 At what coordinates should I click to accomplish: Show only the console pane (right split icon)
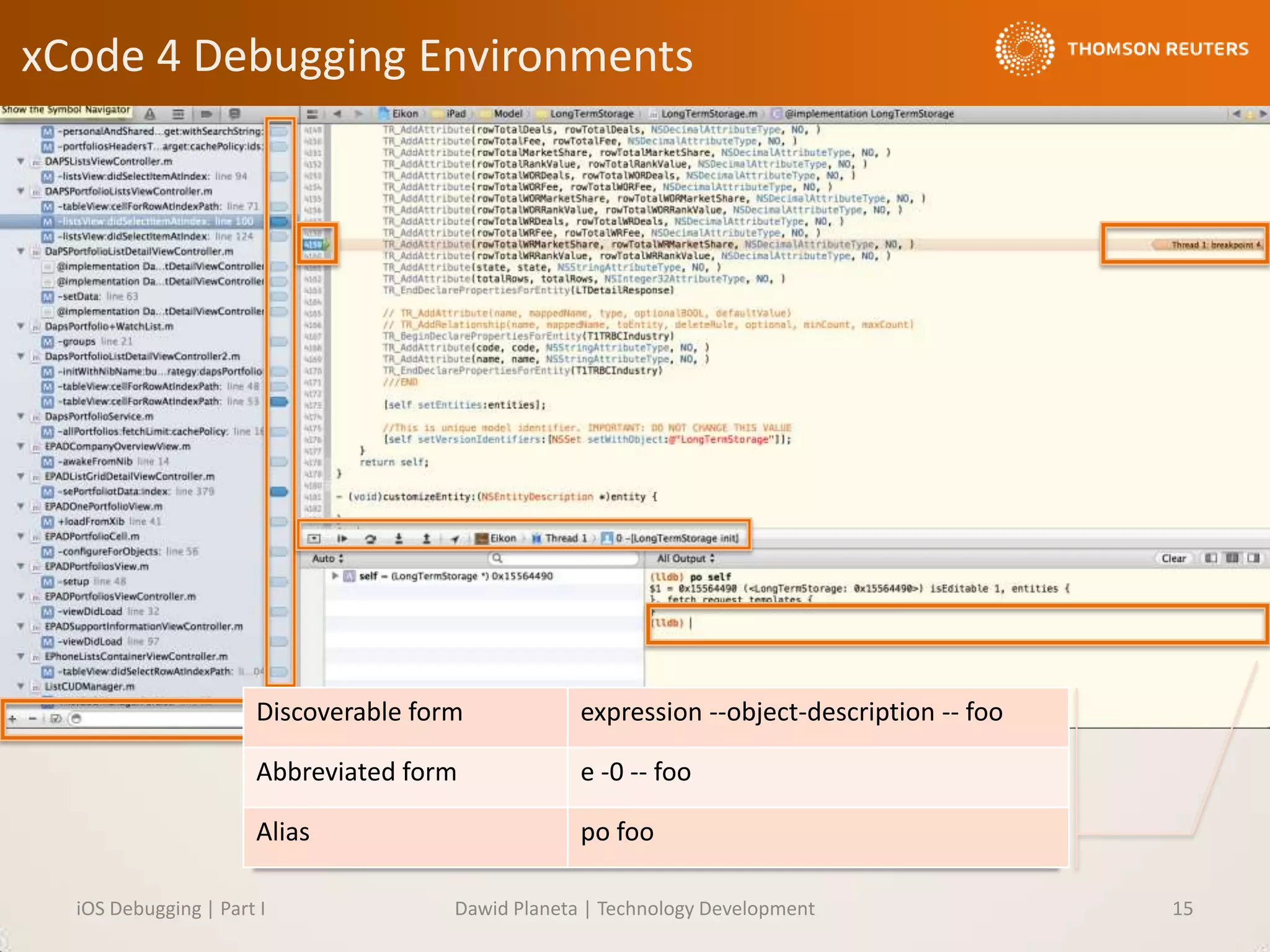(x=1254, y=558)
